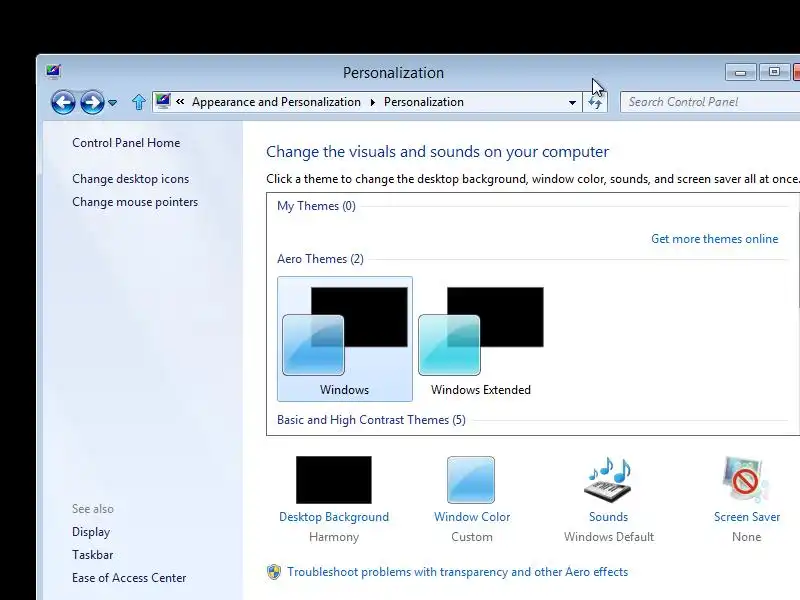Click Get more themes online
Screen dimensions: 800x600
pos(714,239)
